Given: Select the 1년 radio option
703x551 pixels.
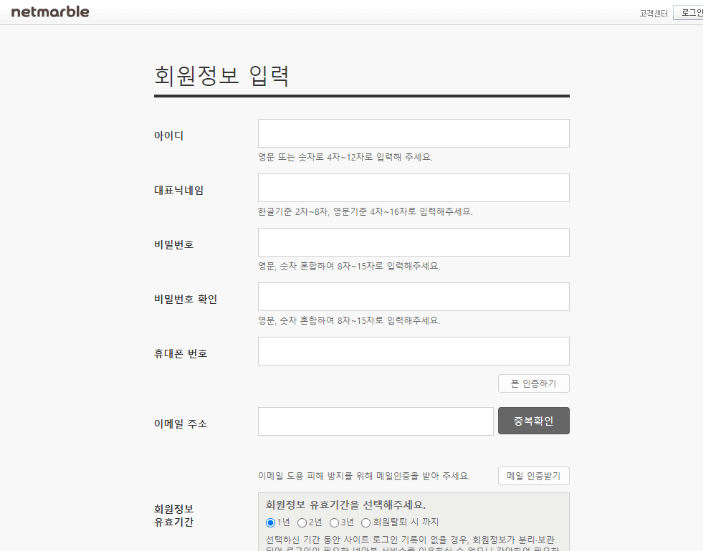Looking at the screenshot, I should pyautogui.click(x=270, y=523).
